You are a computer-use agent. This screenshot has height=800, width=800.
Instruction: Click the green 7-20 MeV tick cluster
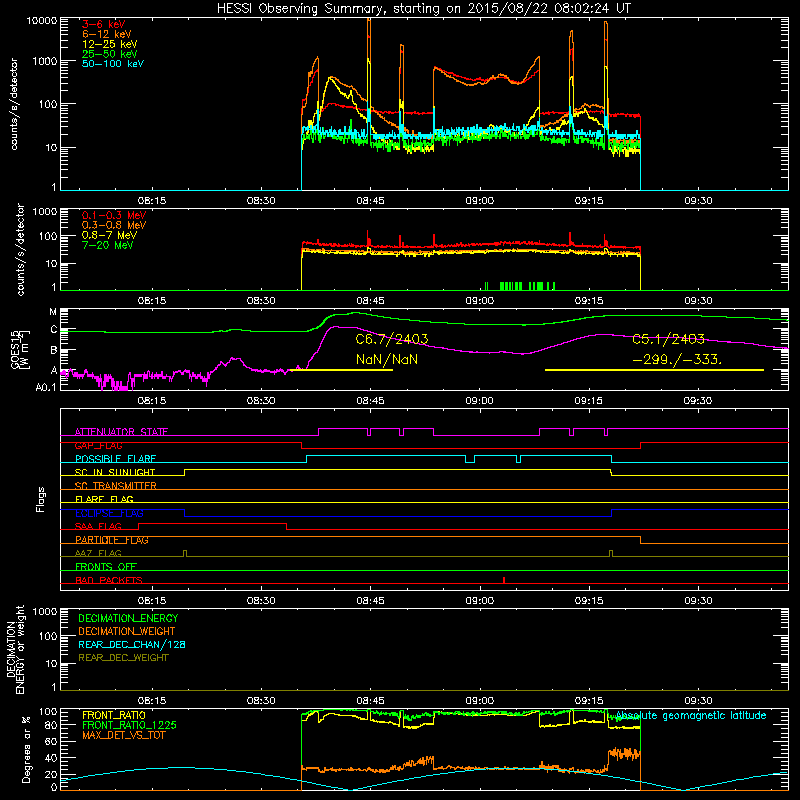coord(519,286)
